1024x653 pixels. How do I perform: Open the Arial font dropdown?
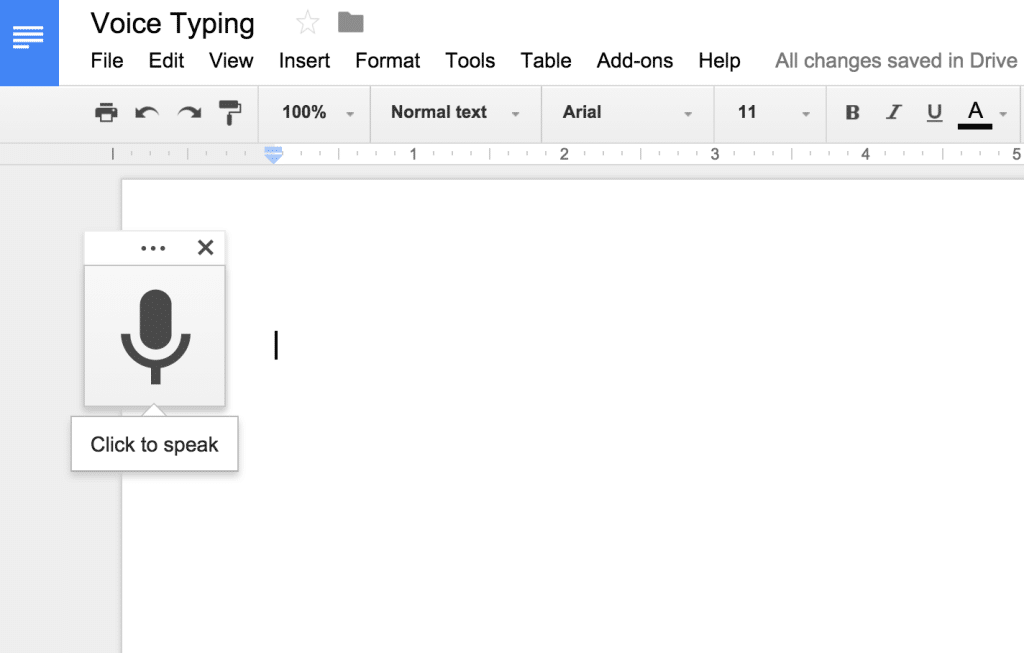pos(627,112)
